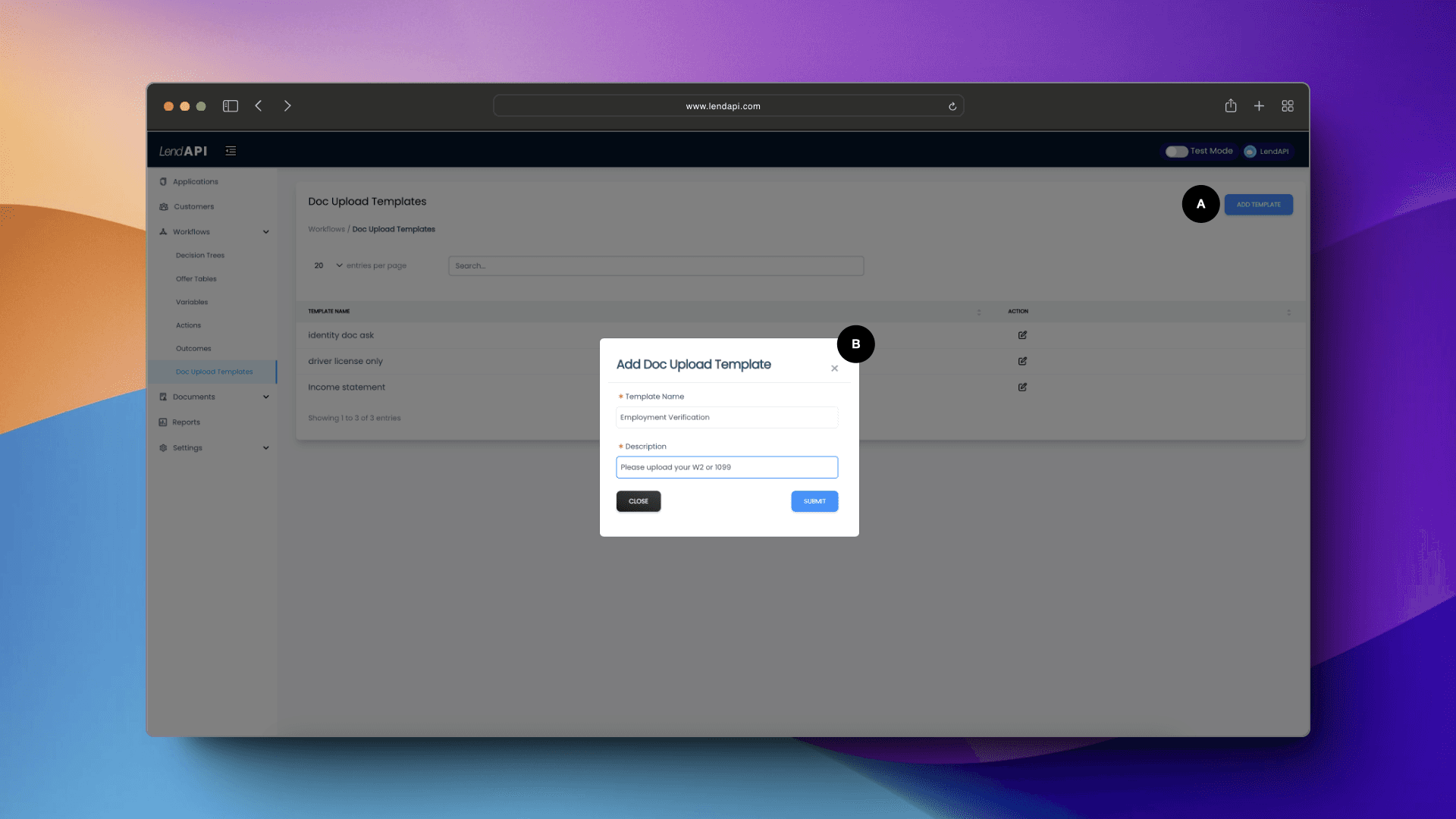1456x819 pixels.
Task: Edit the driver license only template
Action: (1022, 361)
